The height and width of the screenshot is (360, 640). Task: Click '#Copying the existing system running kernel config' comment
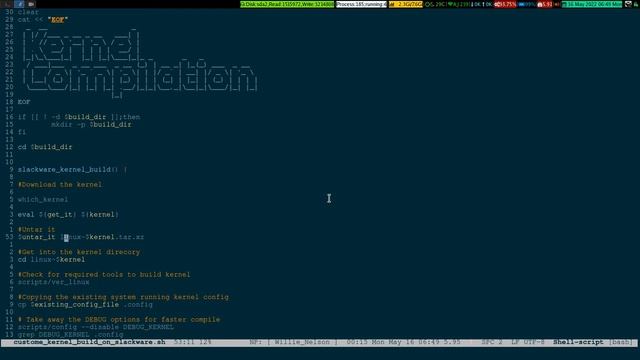click(x=123, y=297)
